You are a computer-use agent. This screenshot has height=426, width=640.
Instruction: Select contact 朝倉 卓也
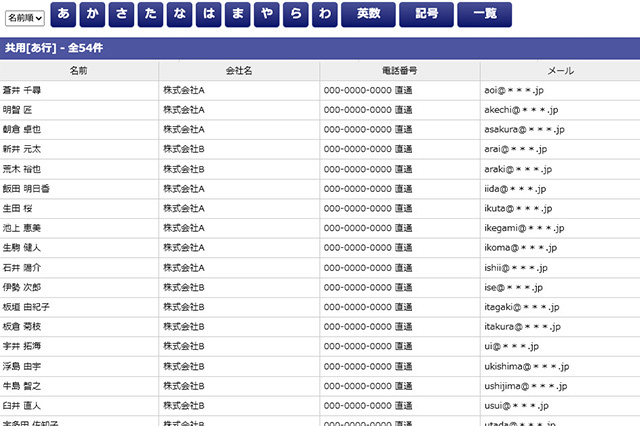(22, 129)
